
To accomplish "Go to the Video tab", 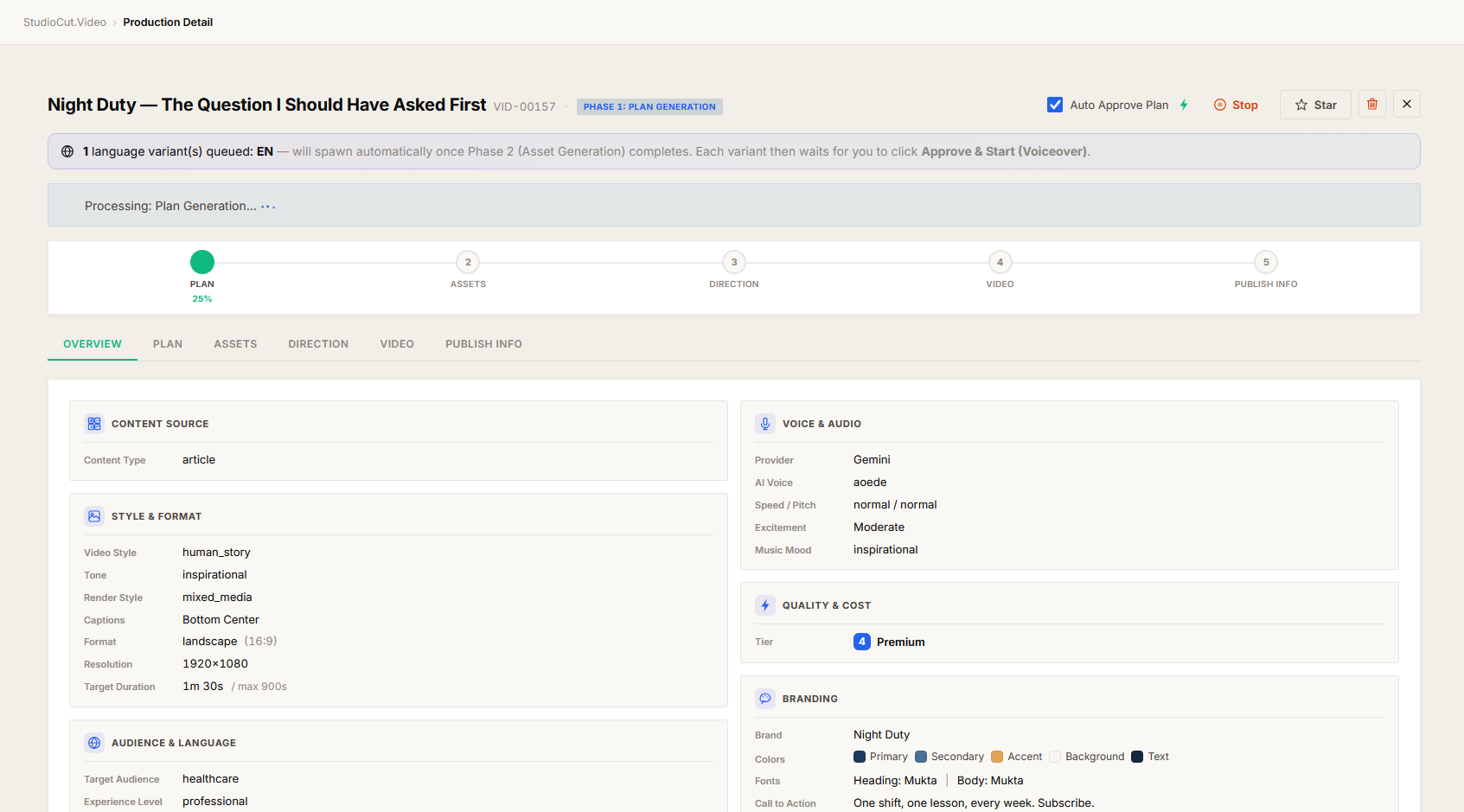I will click(397, 344).
